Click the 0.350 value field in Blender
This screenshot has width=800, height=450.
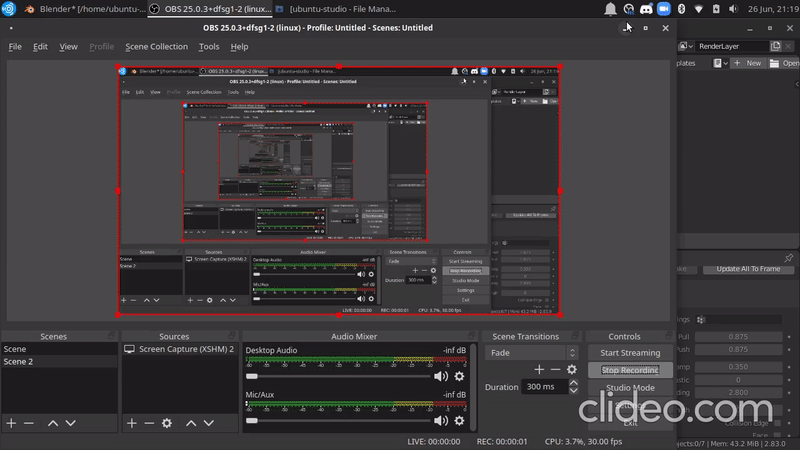pyautogui.click(x=738, y=366)
